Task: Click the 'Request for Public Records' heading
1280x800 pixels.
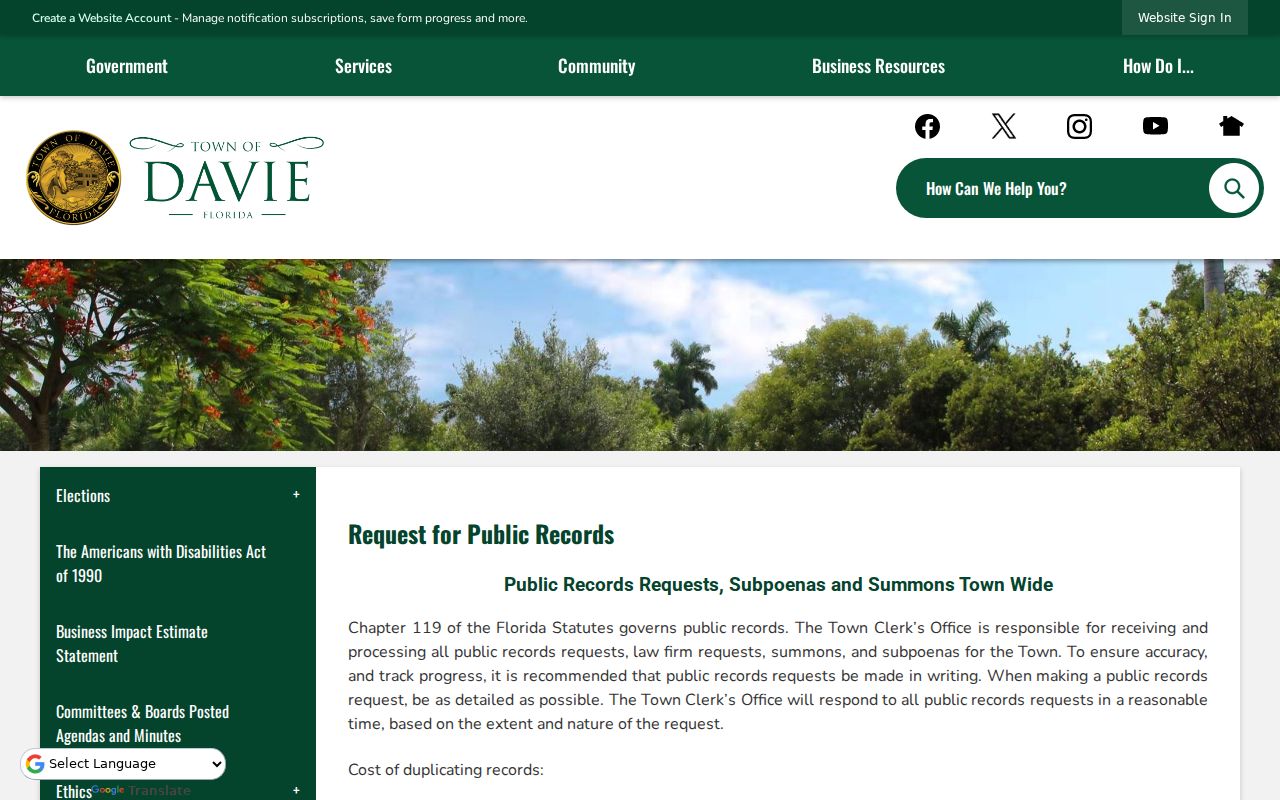Action: [481, 534]
